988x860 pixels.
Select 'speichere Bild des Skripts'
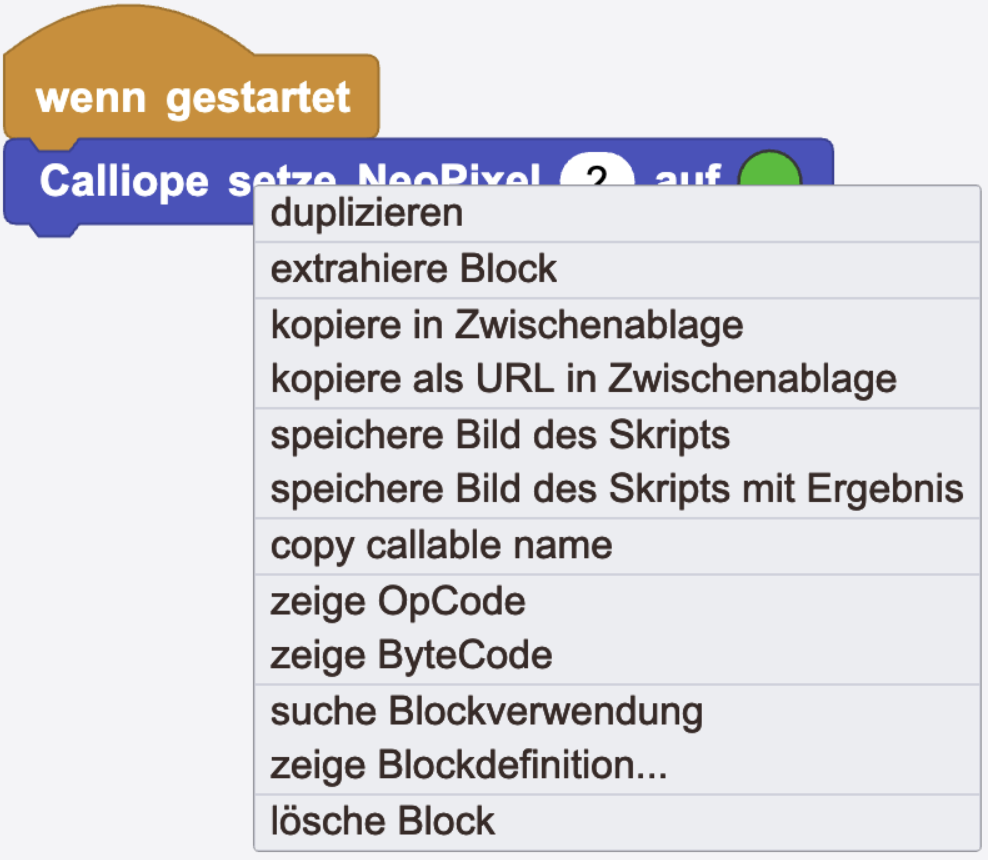click(500, 436)
